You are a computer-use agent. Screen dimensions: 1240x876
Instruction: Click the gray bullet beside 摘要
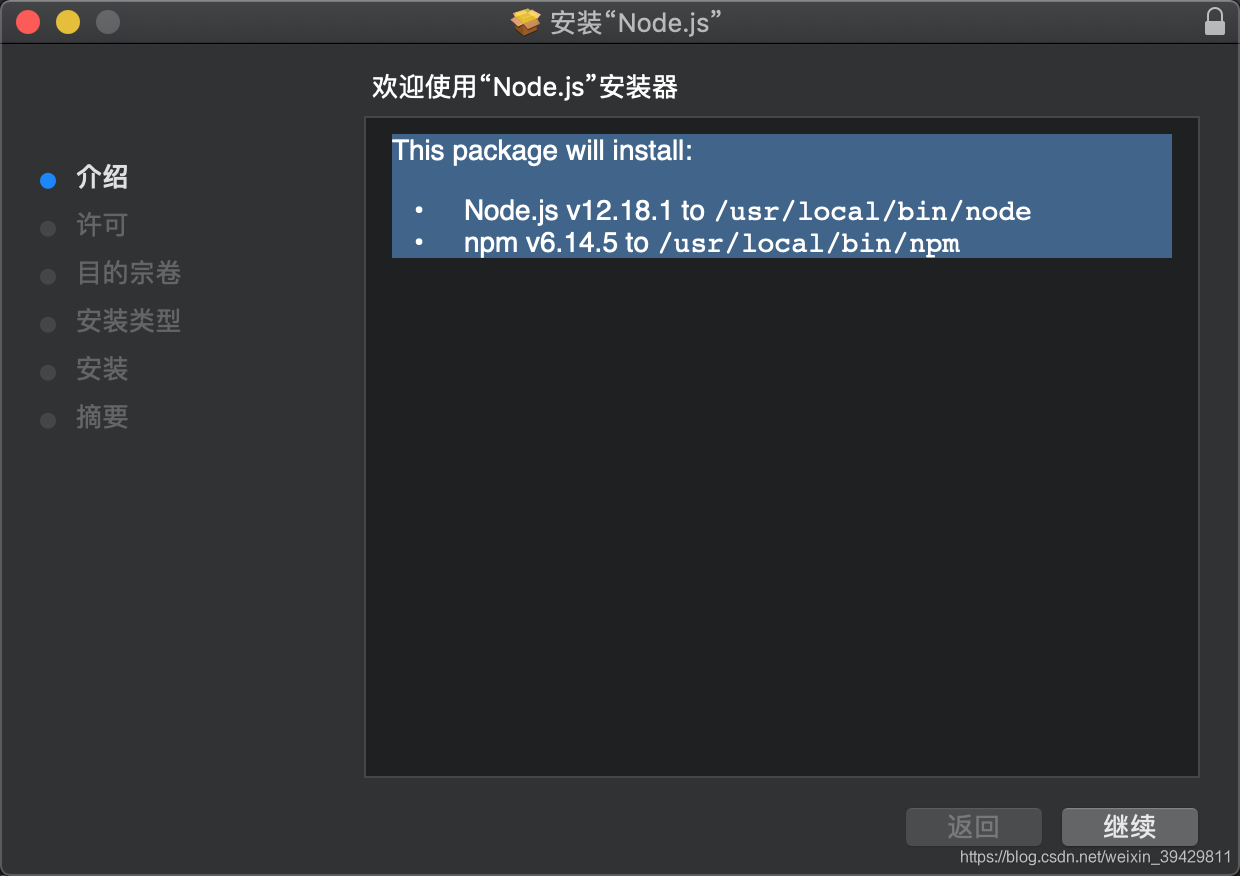48,421
